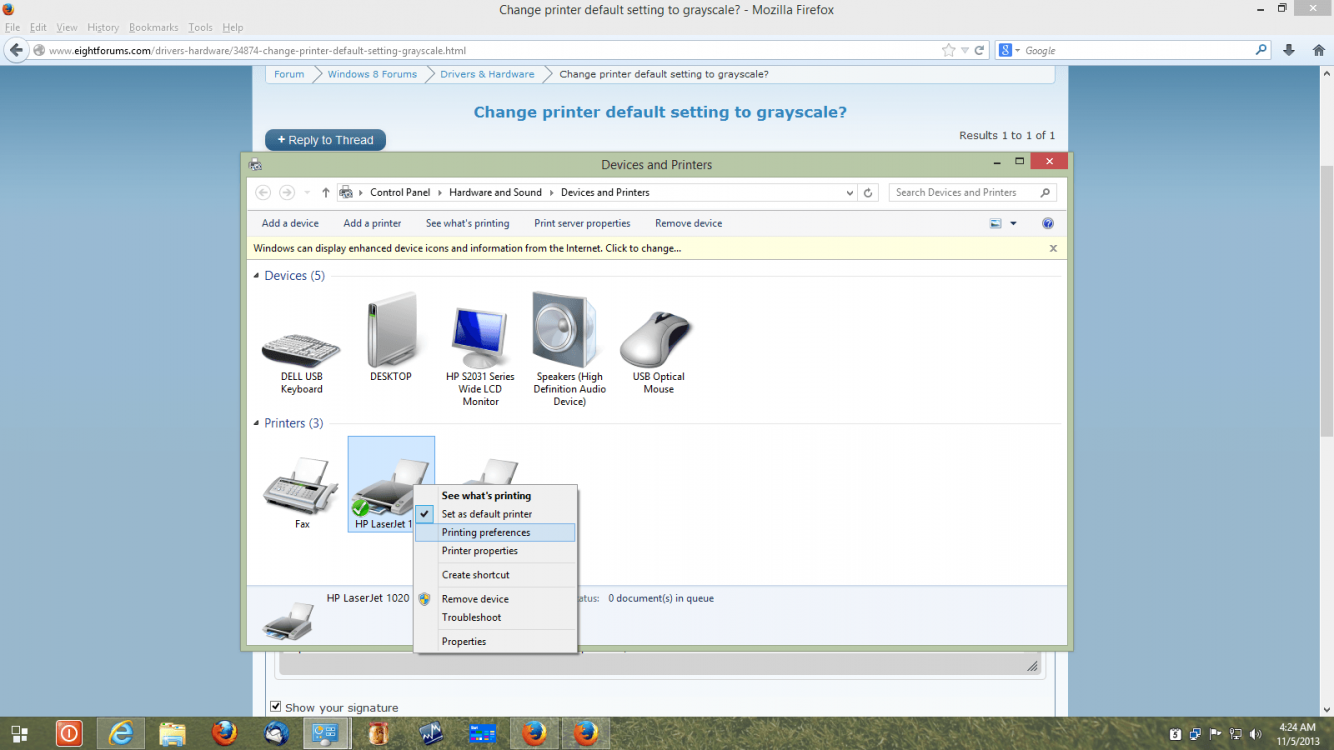Open Firefox History menu
1334x750 pixels.
pos(103,28)
